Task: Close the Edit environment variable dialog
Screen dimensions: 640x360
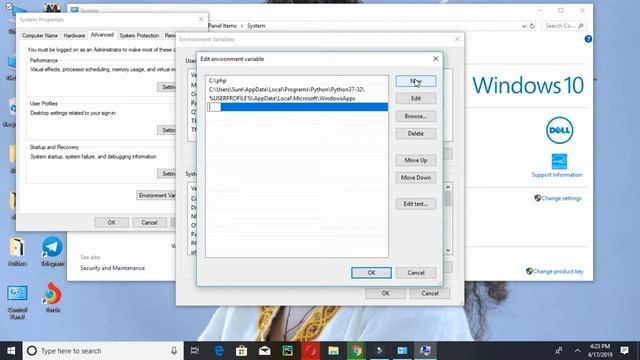Action: pyautogui.click(x=436, y=59)
